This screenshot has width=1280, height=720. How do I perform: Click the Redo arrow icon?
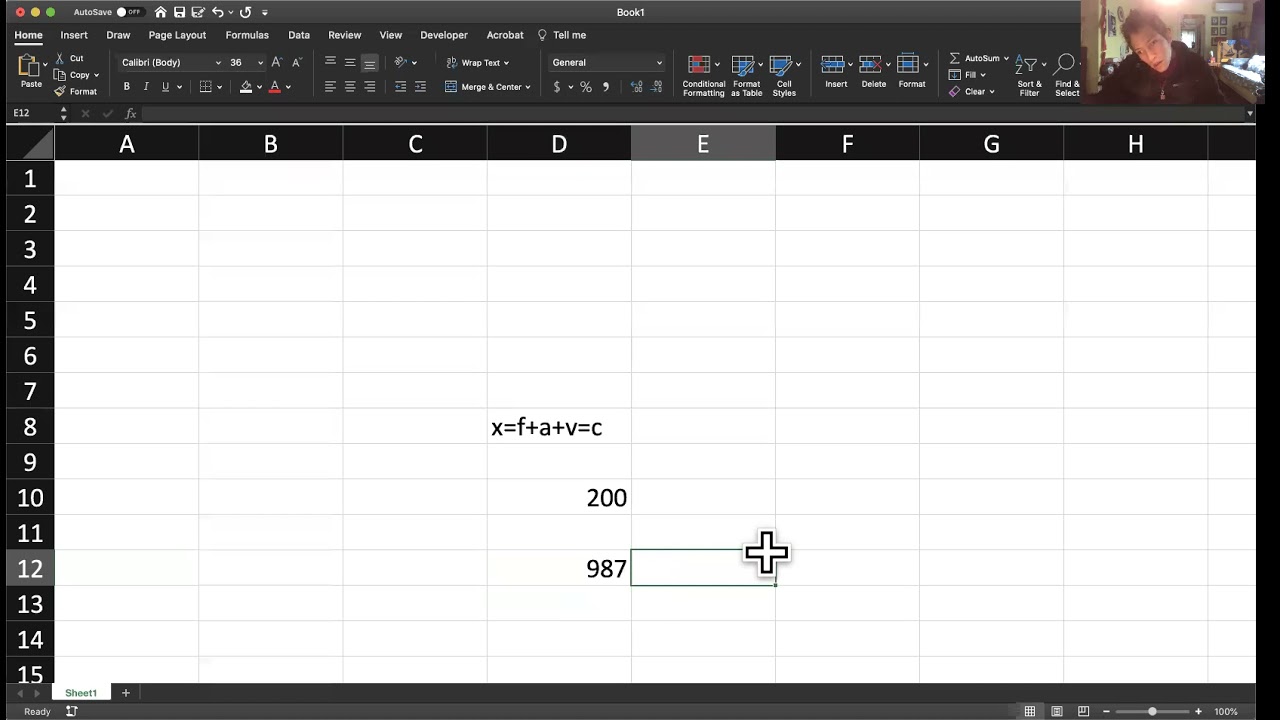coord(245,12)
